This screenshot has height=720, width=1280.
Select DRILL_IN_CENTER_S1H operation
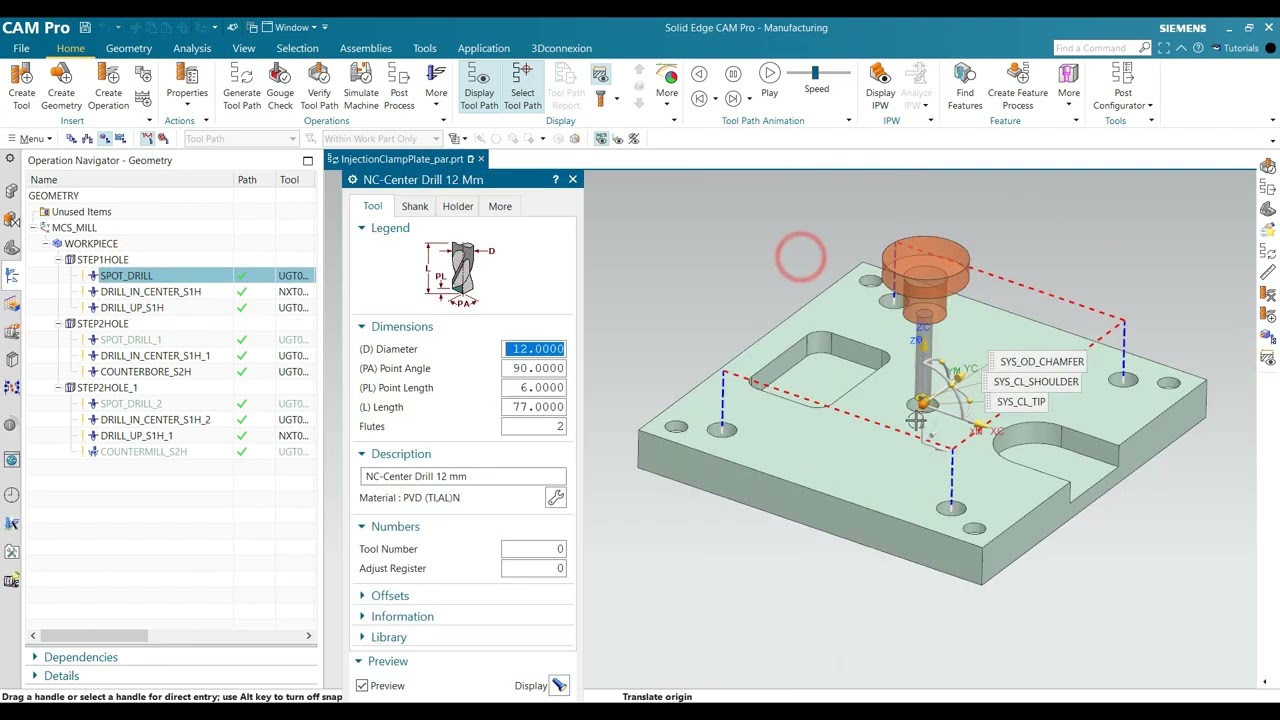(x=150, y=292)
